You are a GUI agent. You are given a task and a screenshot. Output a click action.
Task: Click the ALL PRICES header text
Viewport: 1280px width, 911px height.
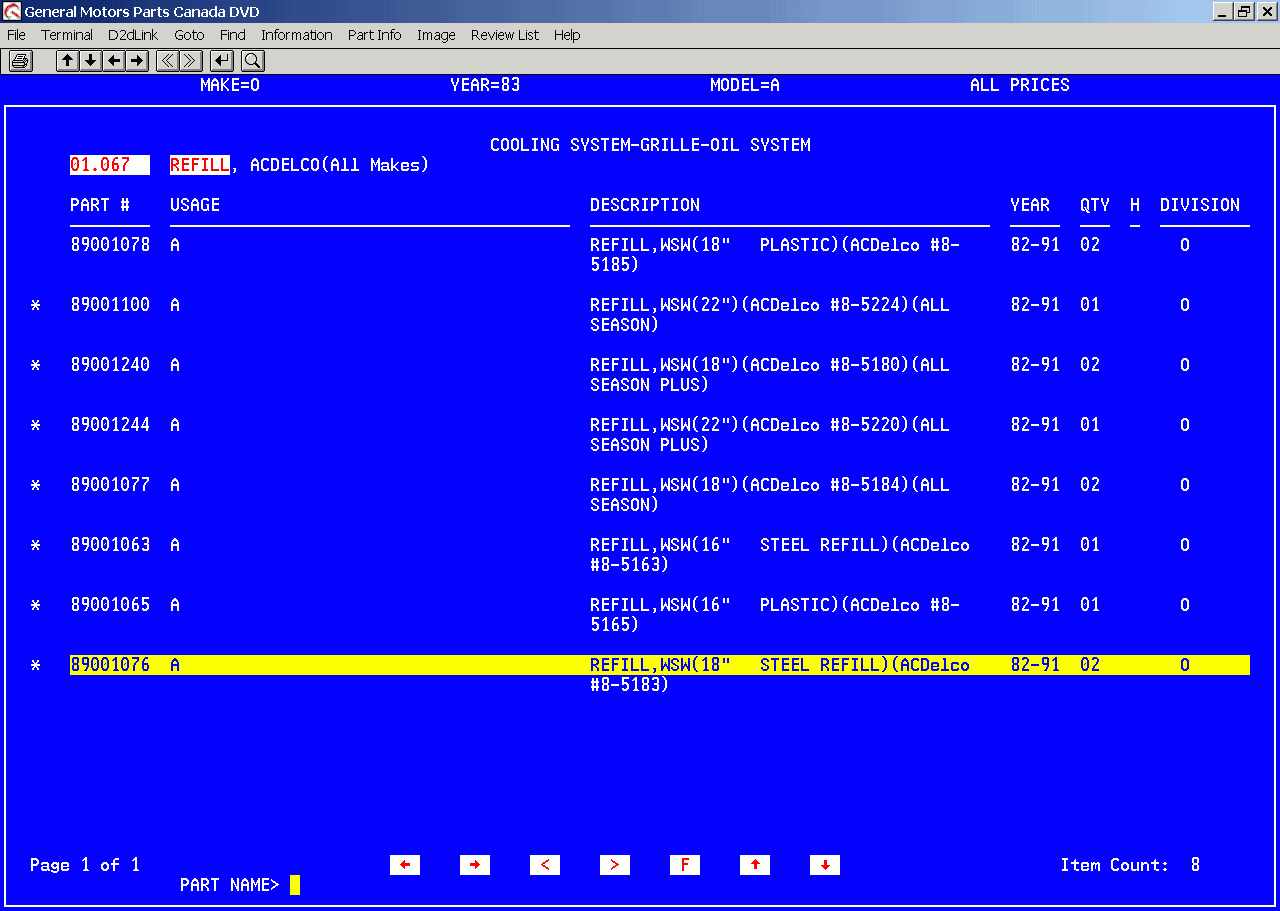pos(1020,85)
